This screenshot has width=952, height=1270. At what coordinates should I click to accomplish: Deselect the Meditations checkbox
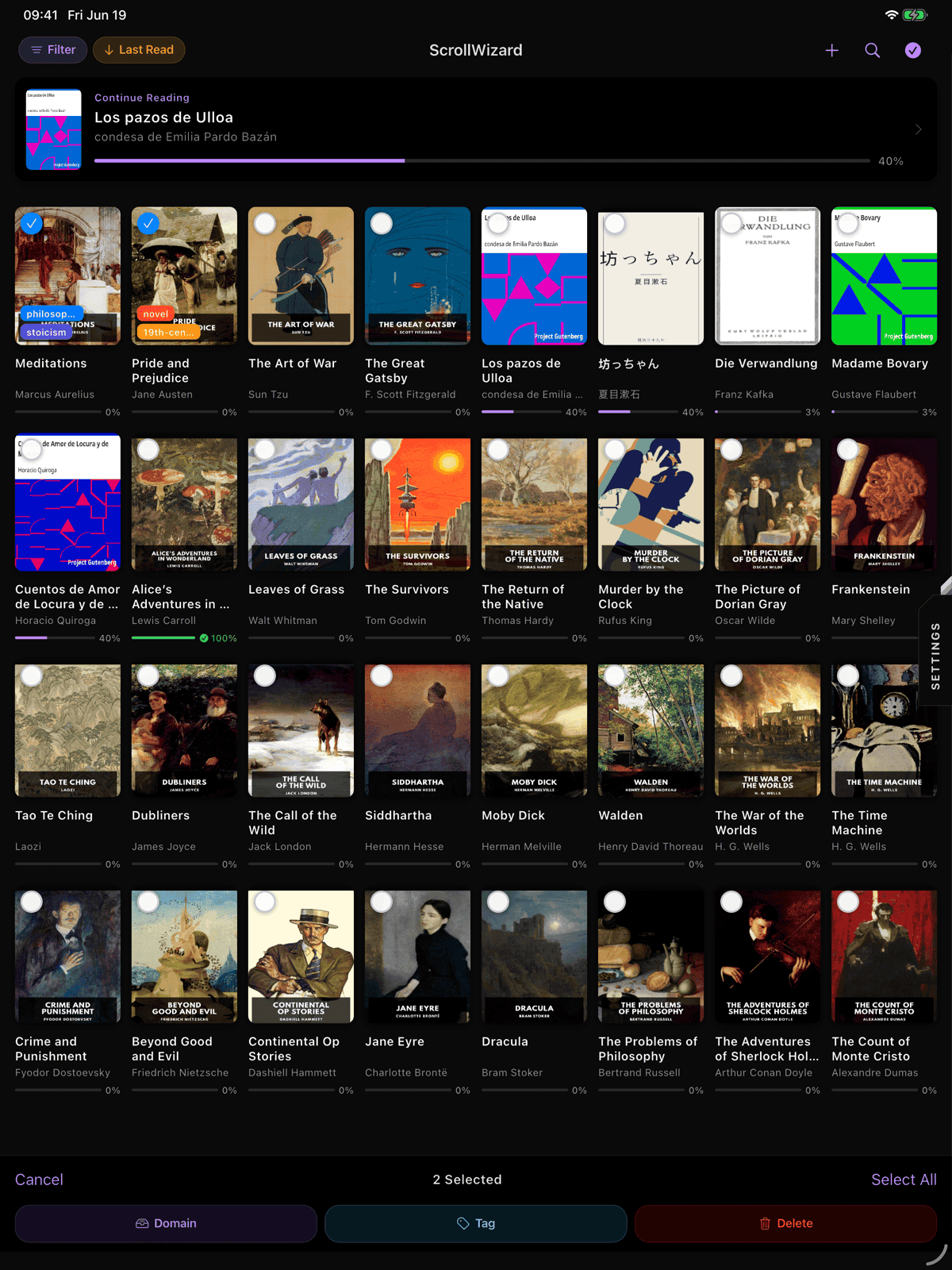point(31,224)
